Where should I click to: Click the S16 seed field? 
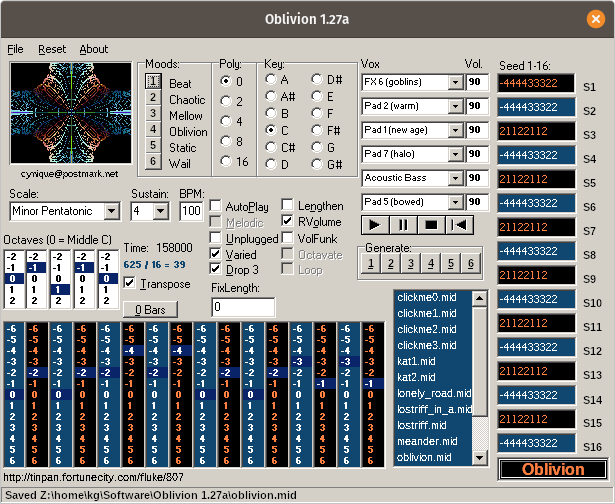point(536,443)
